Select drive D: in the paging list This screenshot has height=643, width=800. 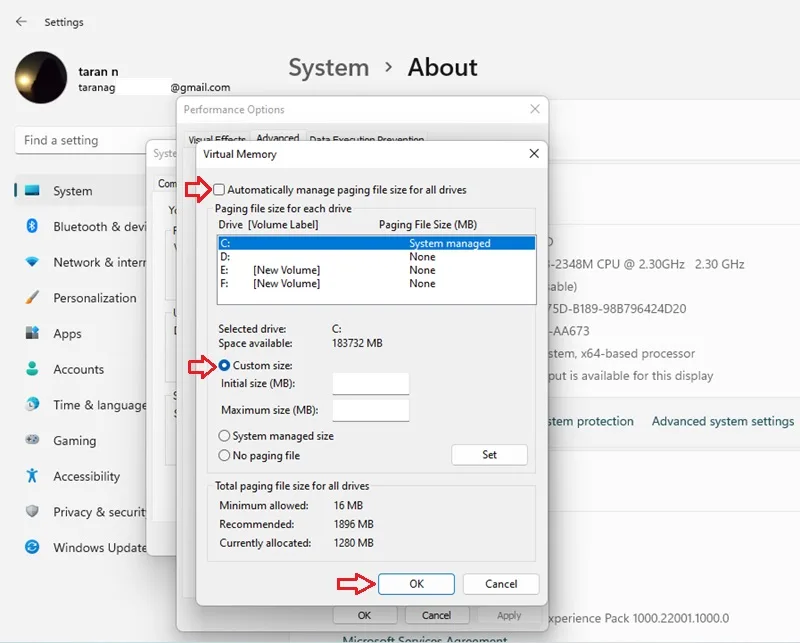click(377, 257)
